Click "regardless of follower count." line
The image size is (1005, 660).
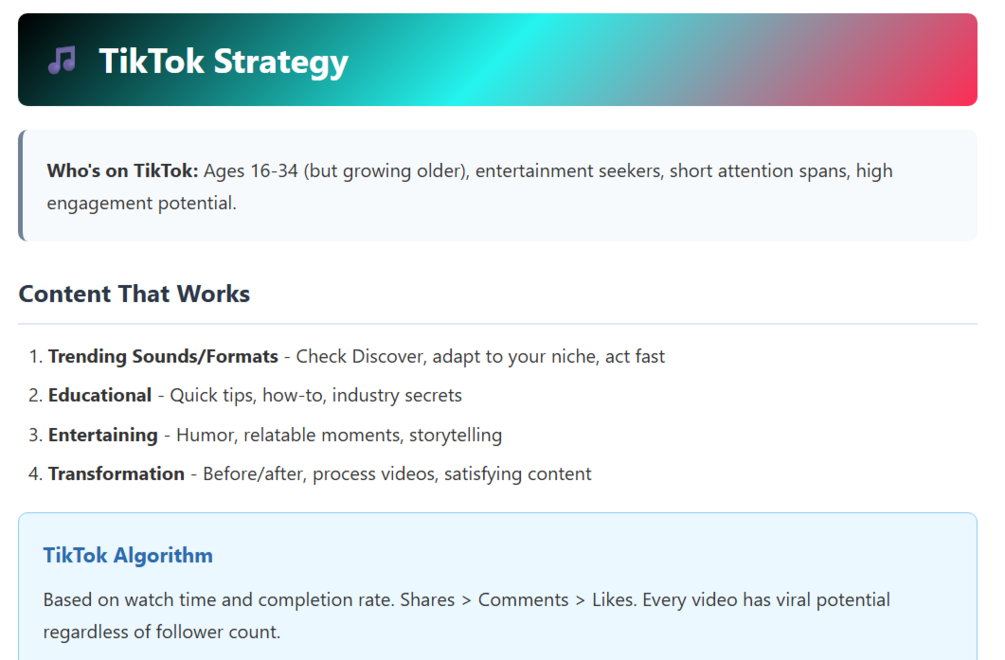[162, 633]
